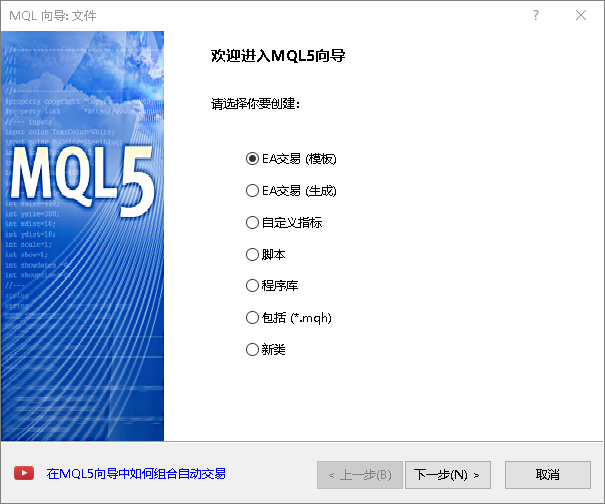Viewport: 605px width, 504px height.
Task: Close the MQL wizard dialog
Action: tap(581, 15)
